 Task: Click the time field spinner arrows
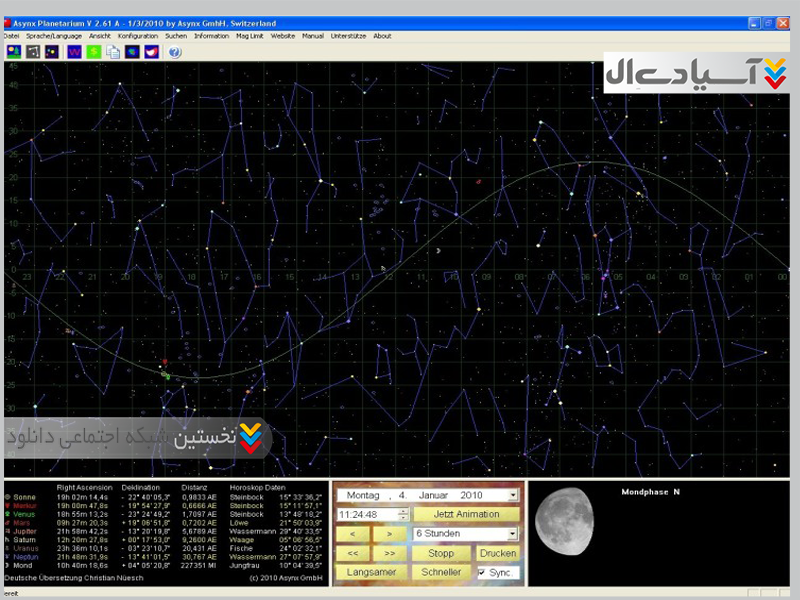pyautogui.click(x=404, y=514)
